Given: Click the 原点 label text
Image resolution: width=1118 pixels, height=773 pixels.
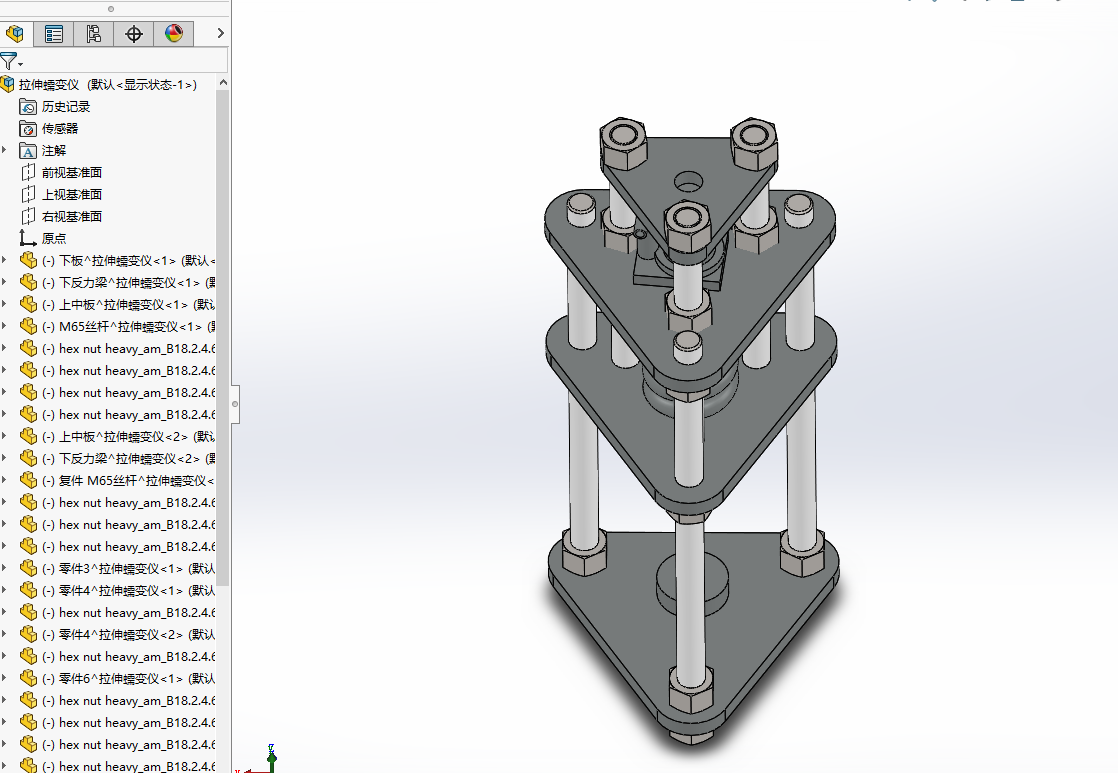Looking at the screenshot, I should [53, 239].
